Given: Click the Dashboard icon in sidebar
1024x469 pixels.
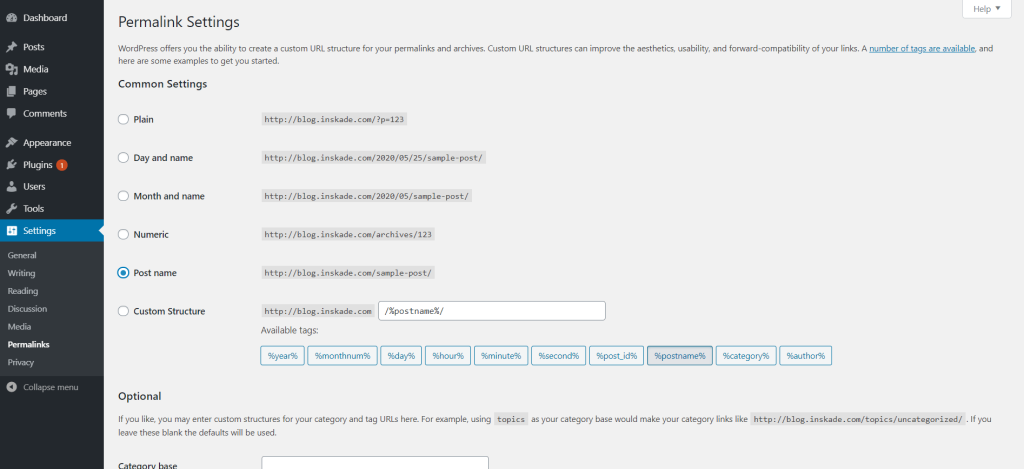Looking at the screenshot, I should [11, 18].
